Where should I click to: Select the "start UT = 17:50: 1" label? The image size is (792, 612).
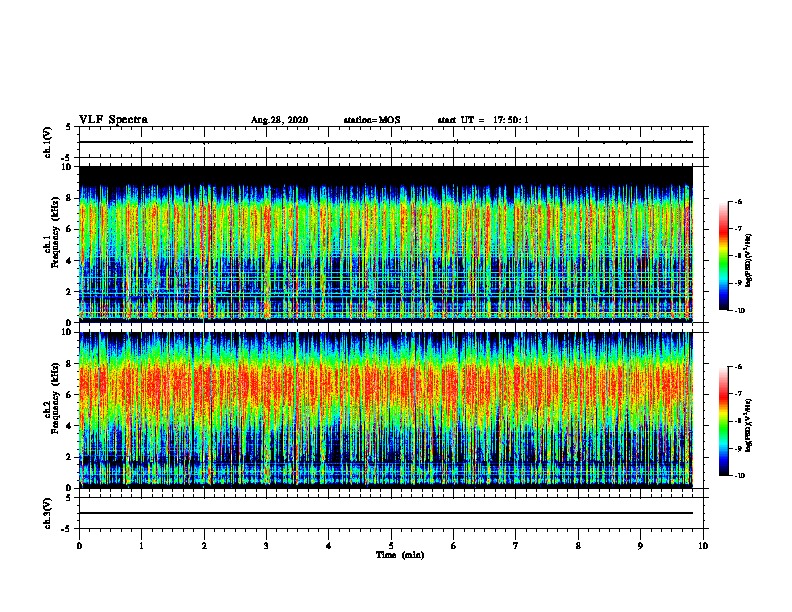(483, 120)
